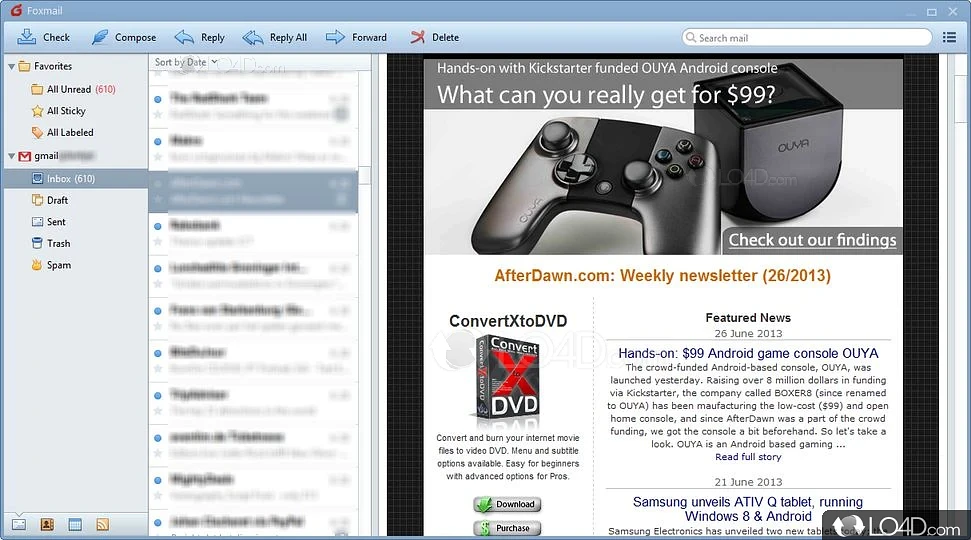Click the Check mail toolbar button

click(43, 37)
